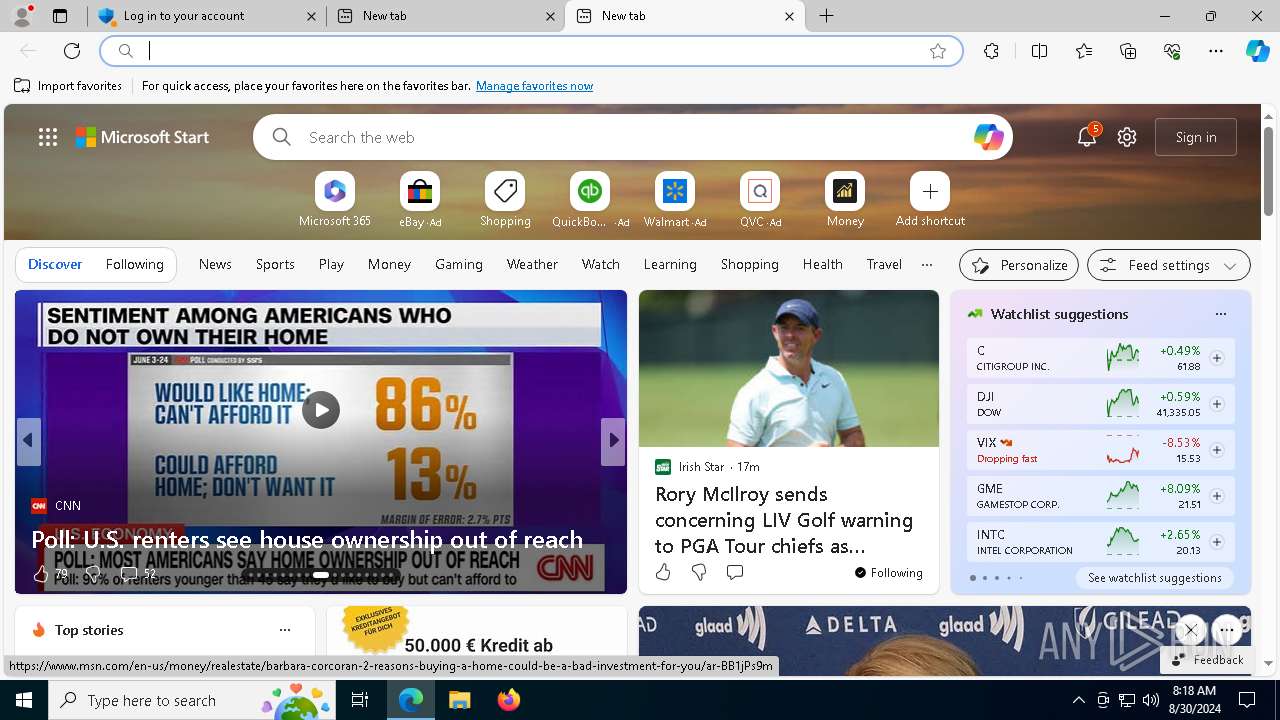Add DJI Dow to watchlist

1216,404
